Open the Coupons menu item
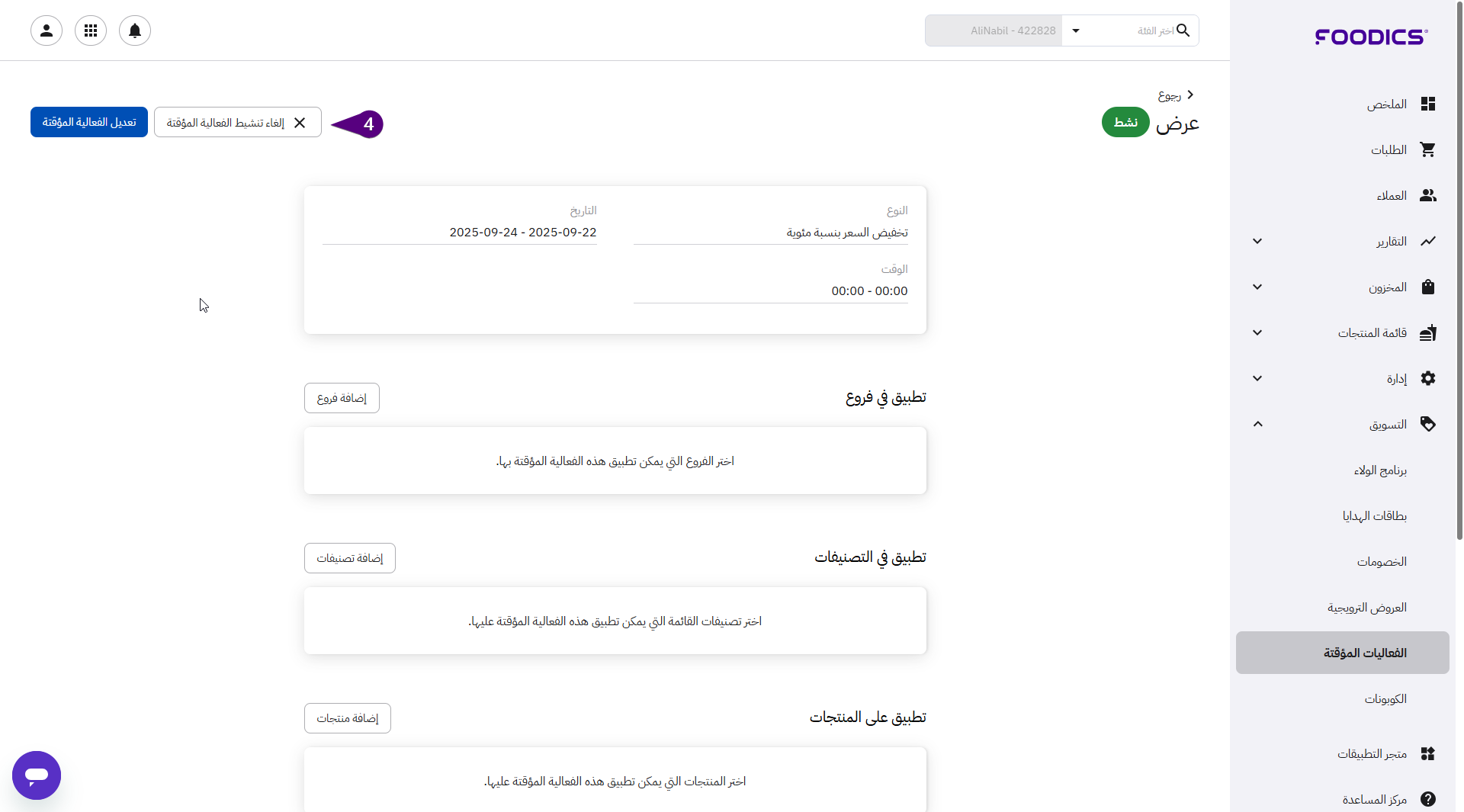 (x=1385, y=698)
